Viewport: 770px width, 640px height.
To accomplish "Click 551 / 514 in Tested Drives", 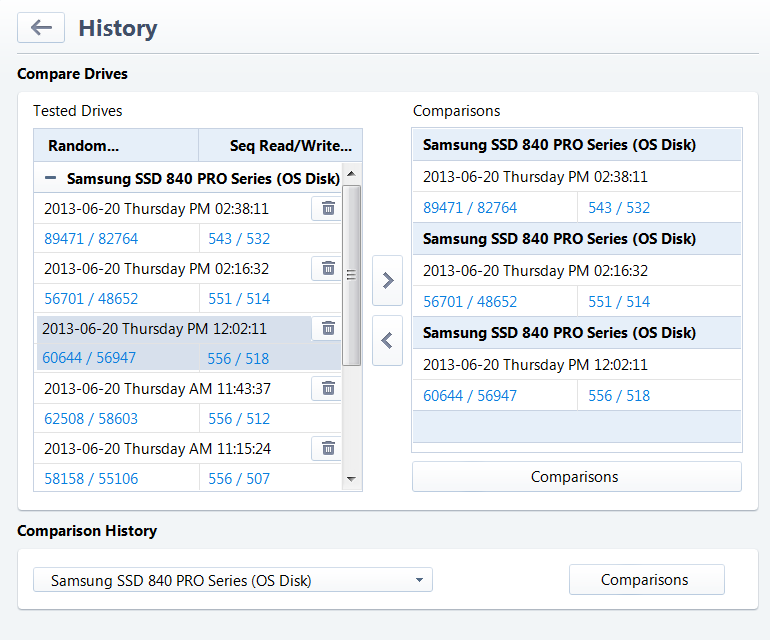I will coord(239,299).
